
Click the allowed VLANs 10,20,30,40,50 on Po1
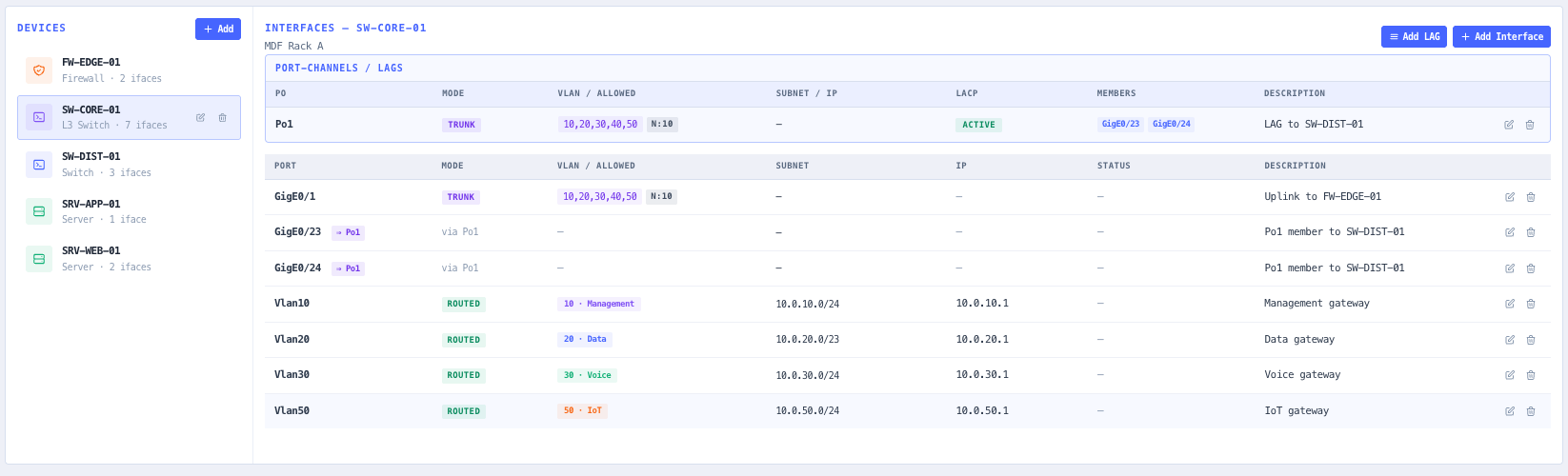(600, 125)
